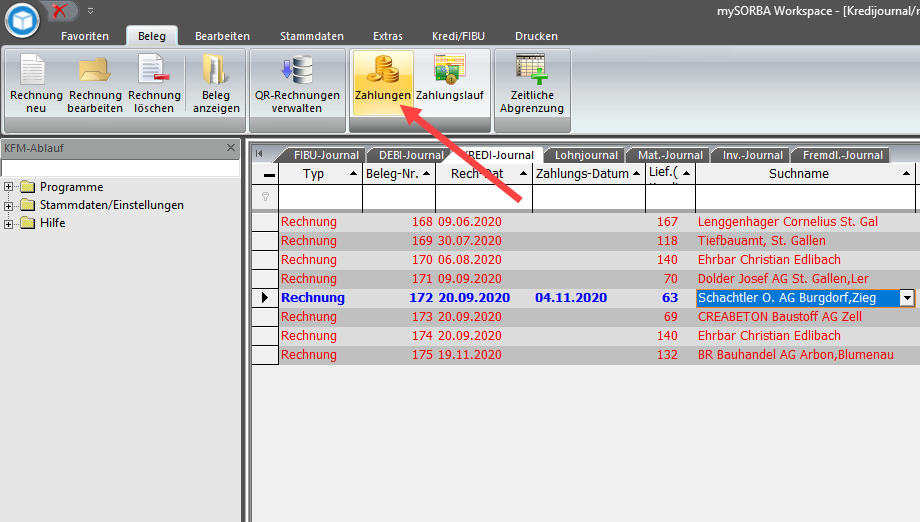Open the Bearbeiten ribbon tab

tap(222, 36)
